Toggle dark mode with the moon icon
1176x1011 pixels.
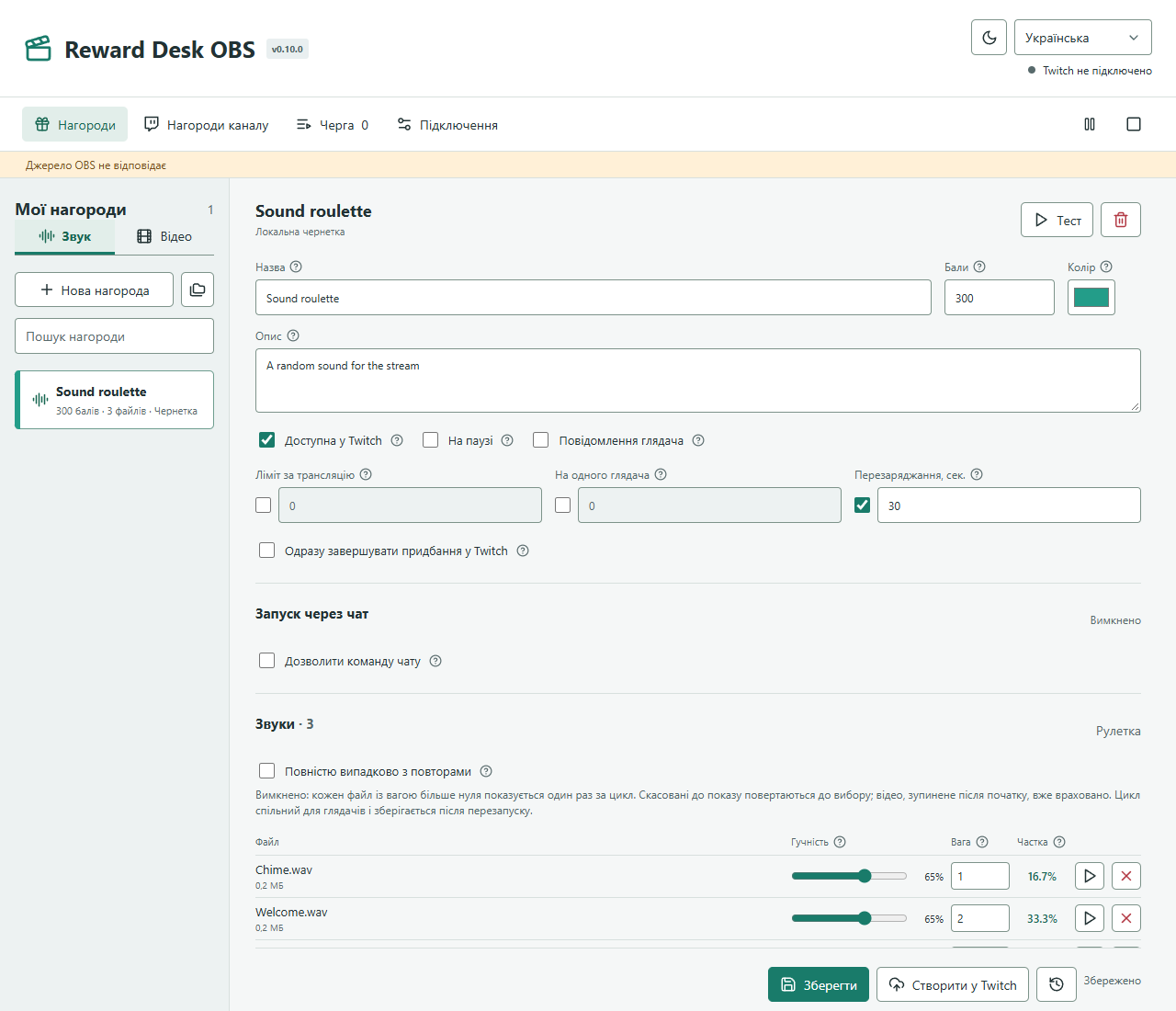(989, 38)
